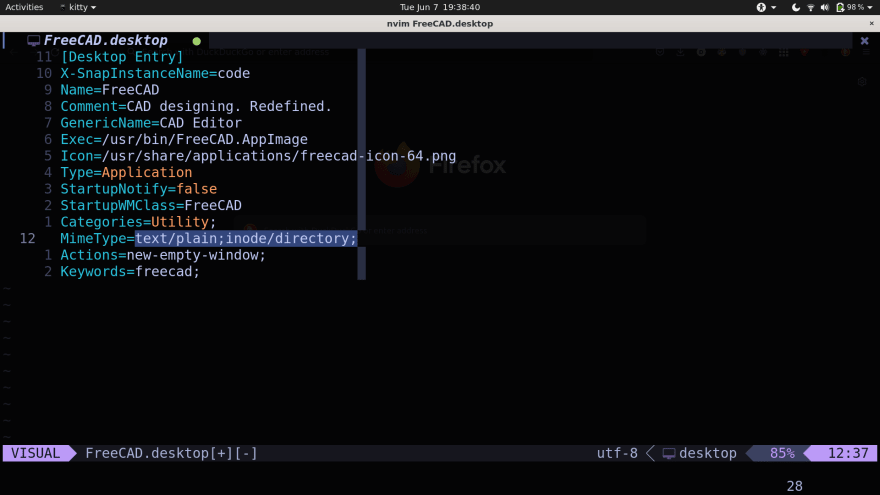Click the green modified dot on the tab
This screenshot has width=880, height=495.
click(196, 41)
